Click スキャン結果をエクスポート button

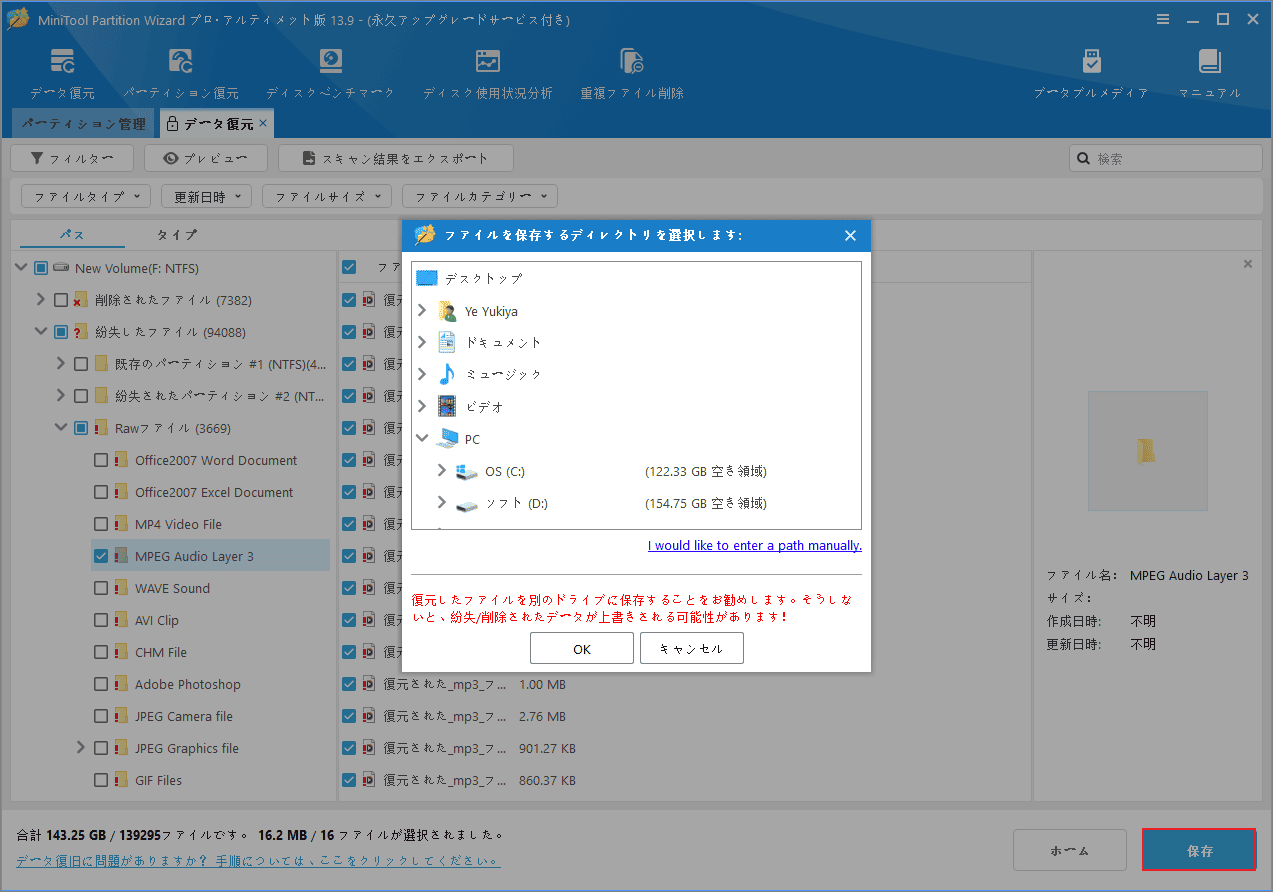pos(396,158)
